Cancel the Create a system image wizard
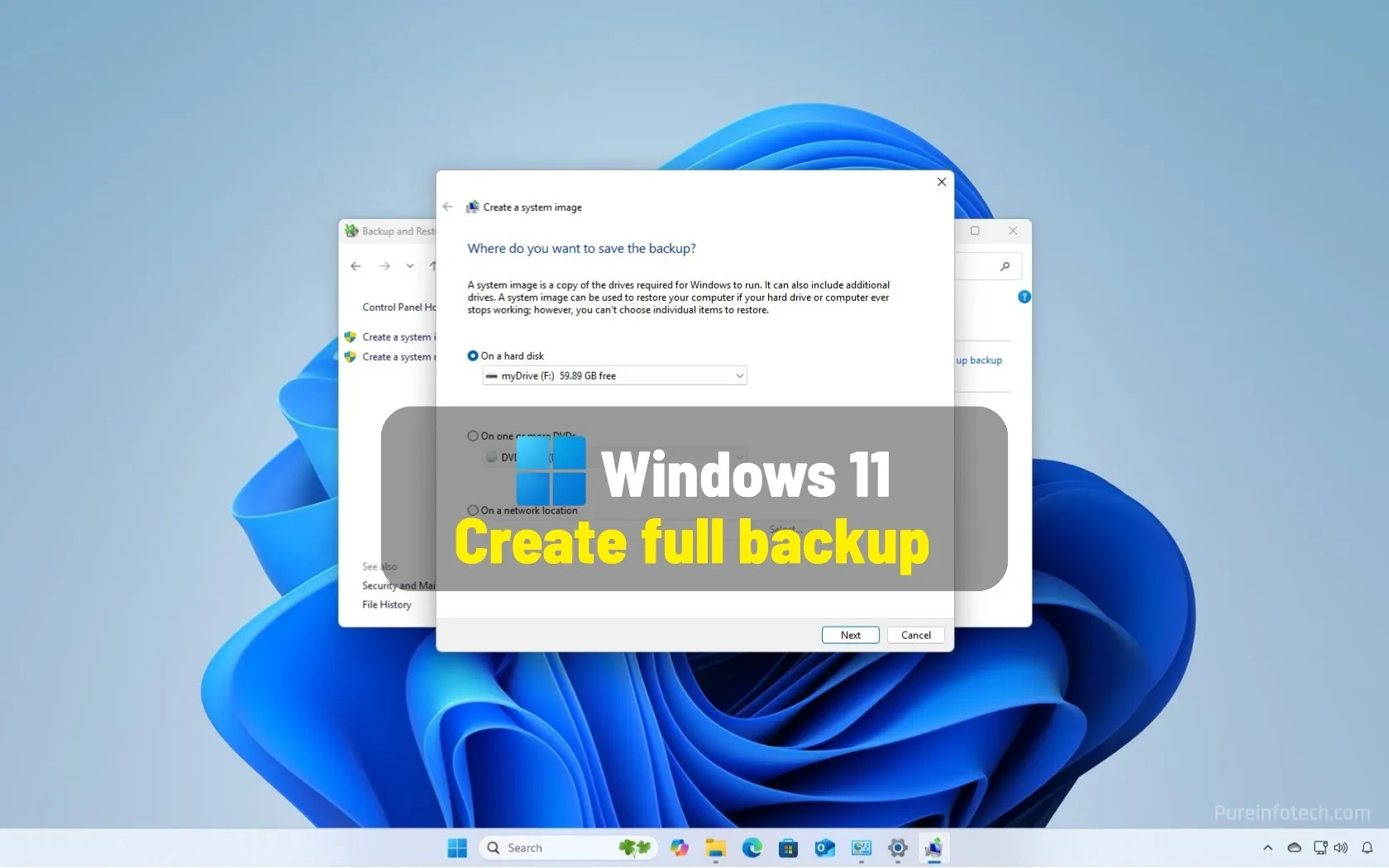Screen dimensions: 1389x868 915,635
